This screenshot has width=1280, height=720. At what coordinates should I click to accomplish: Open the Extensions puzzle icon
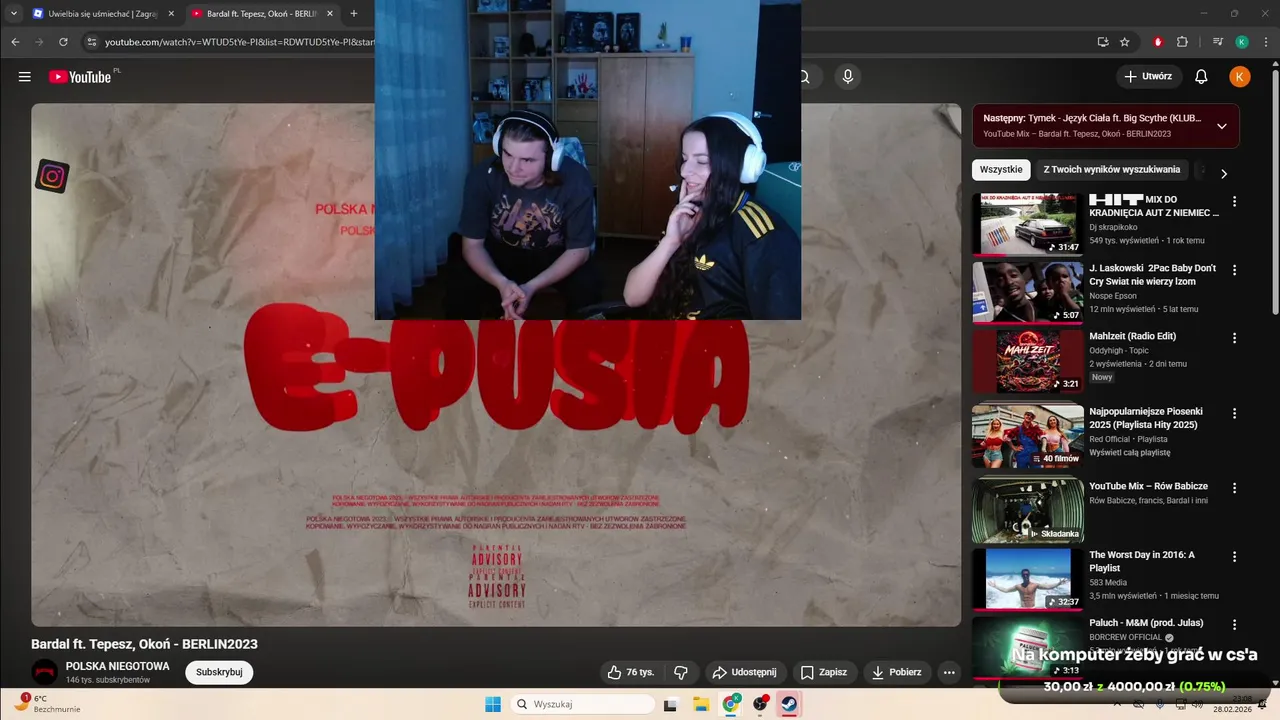pos(1182,42)
